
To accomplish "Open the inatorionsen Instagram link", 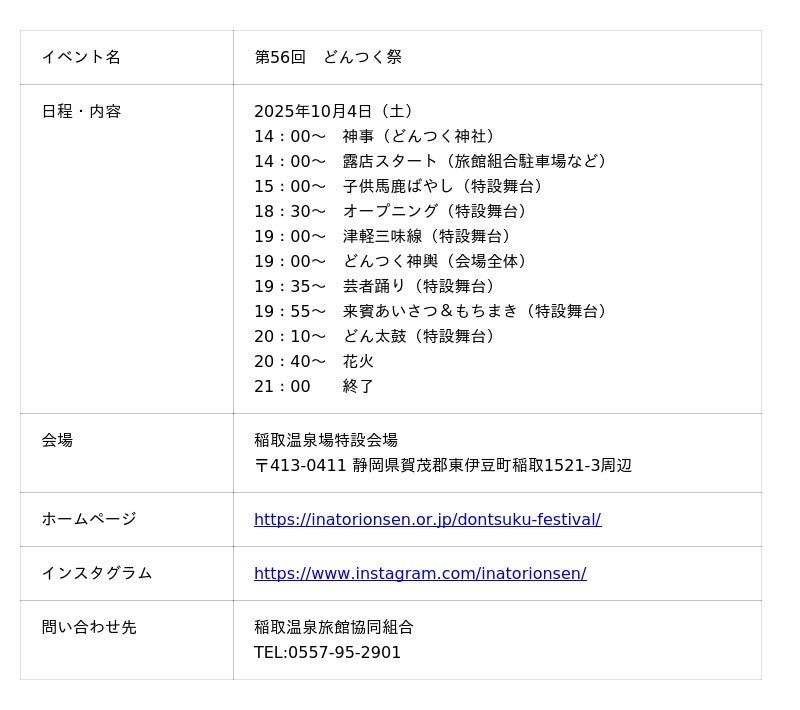I will click(x=420, y=574).
